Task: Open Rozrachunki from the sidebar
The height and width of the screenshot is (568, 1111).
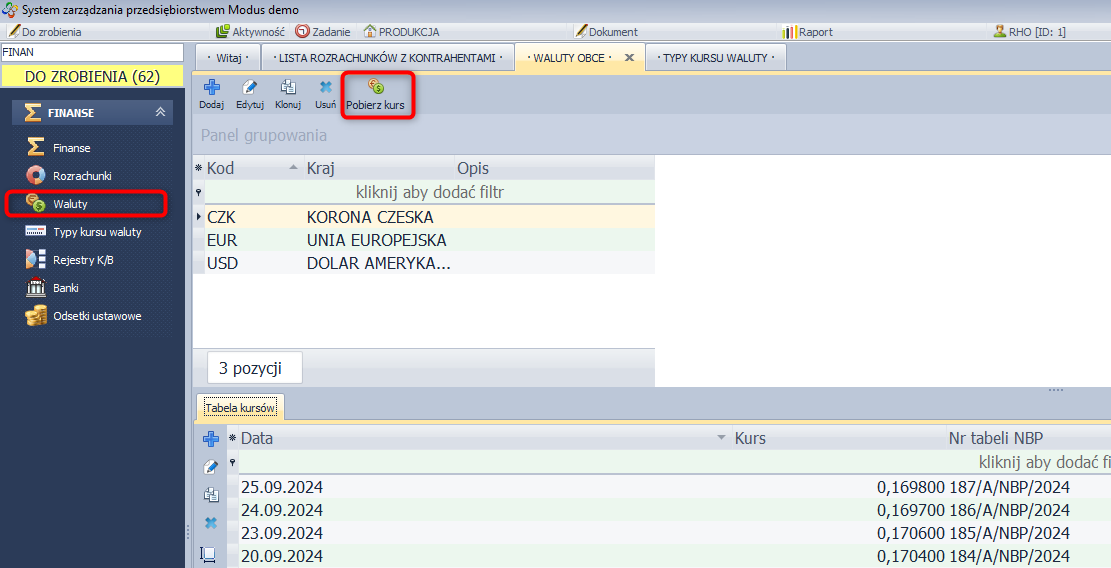Action: [82, 176]
